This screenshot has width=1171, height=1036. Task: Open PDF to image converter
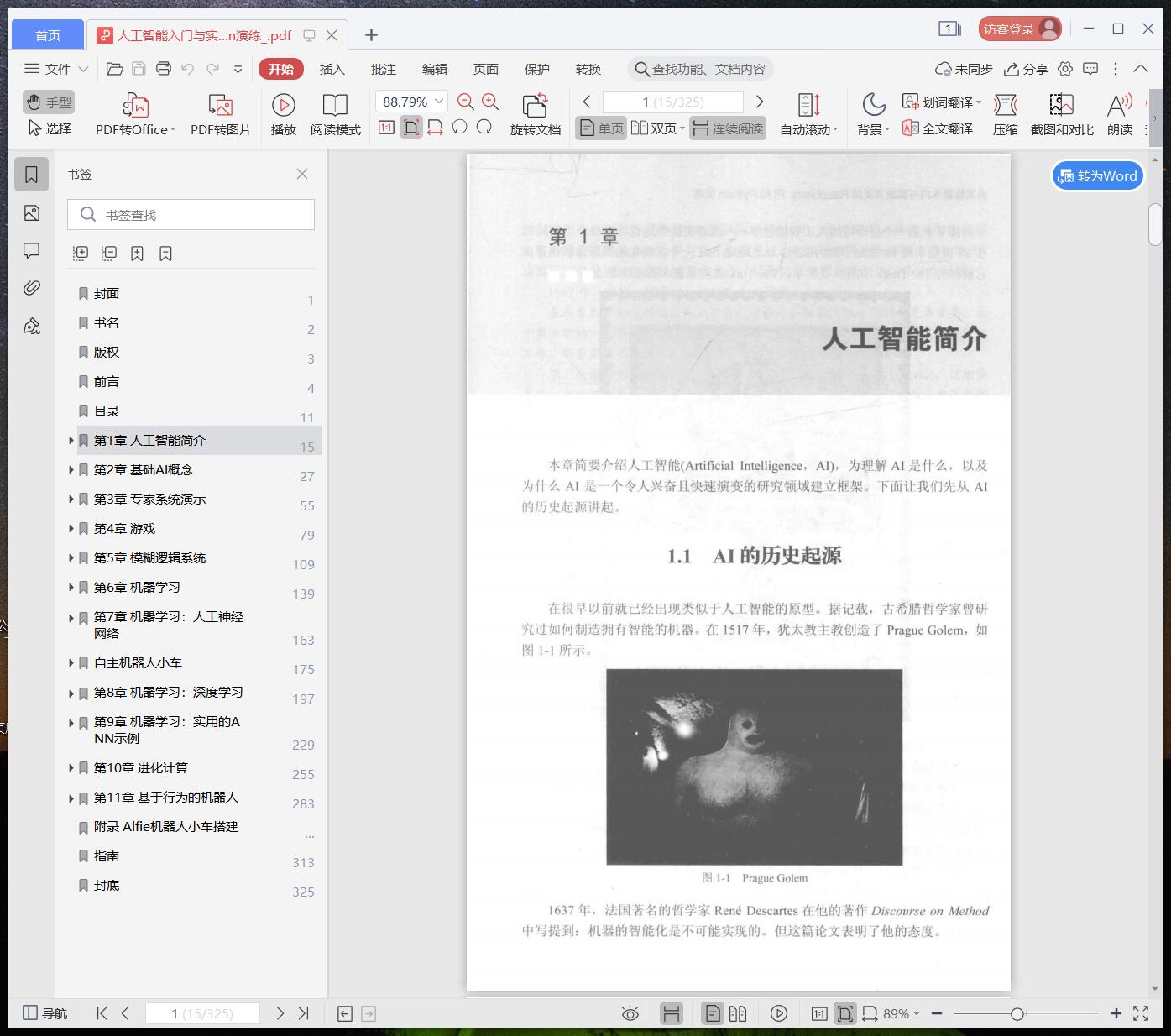[x=221, y=115]
